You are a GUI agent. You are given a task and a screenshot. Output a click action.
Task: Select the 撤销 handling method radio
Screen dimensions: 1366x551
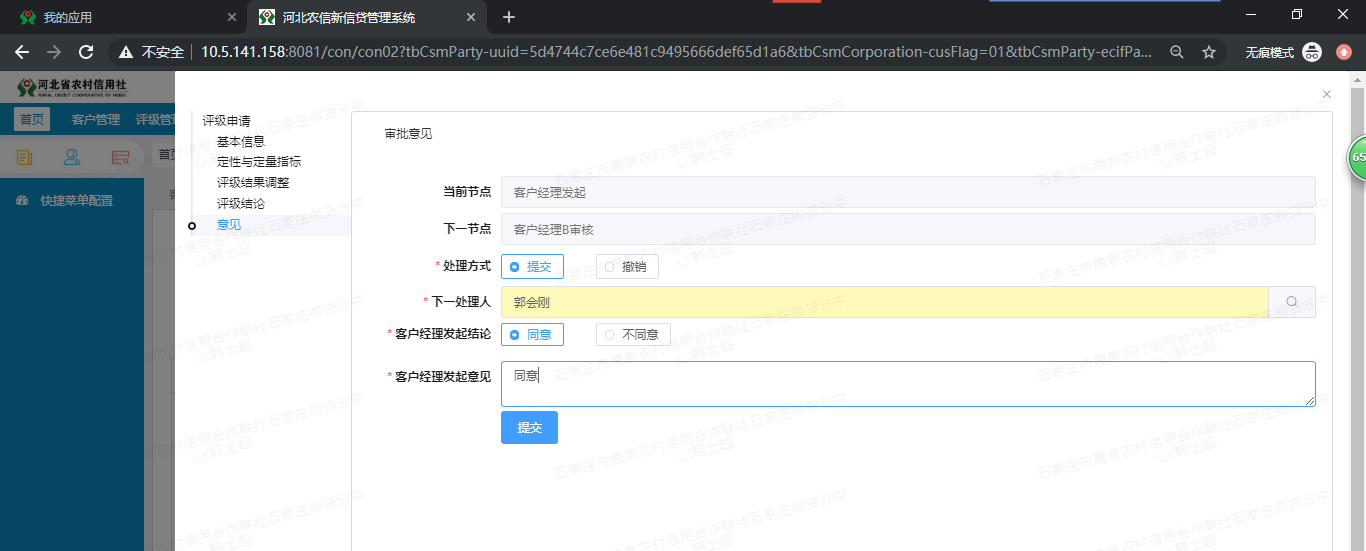[627, 266]
